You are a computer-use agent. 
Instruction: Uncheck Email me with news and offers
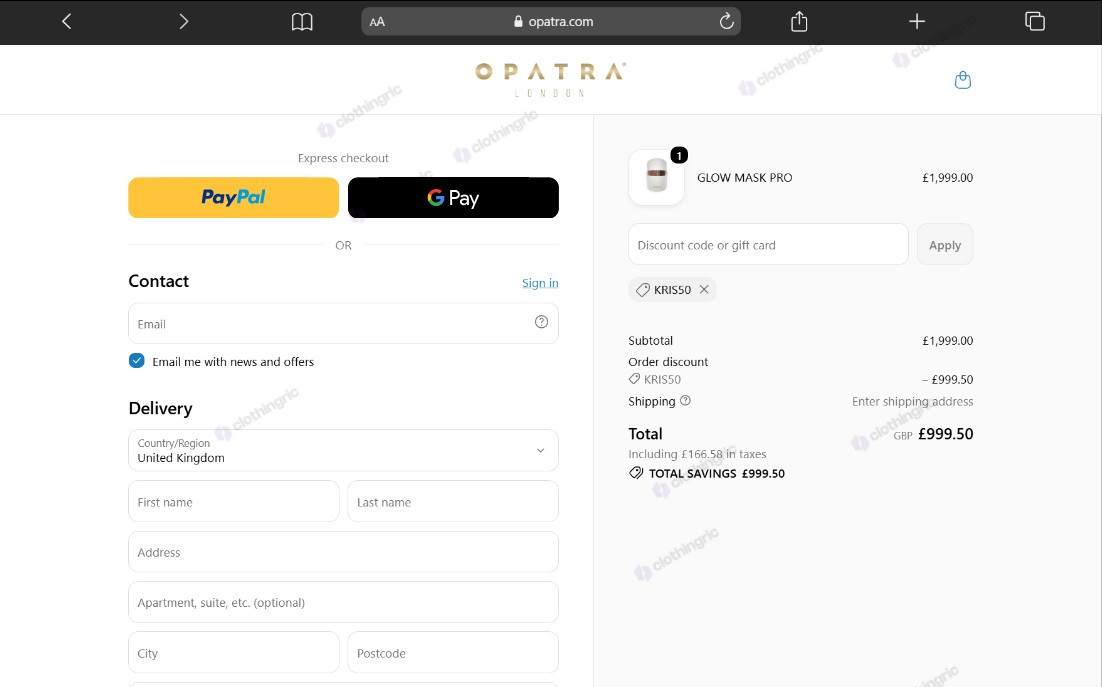point(136,361)
